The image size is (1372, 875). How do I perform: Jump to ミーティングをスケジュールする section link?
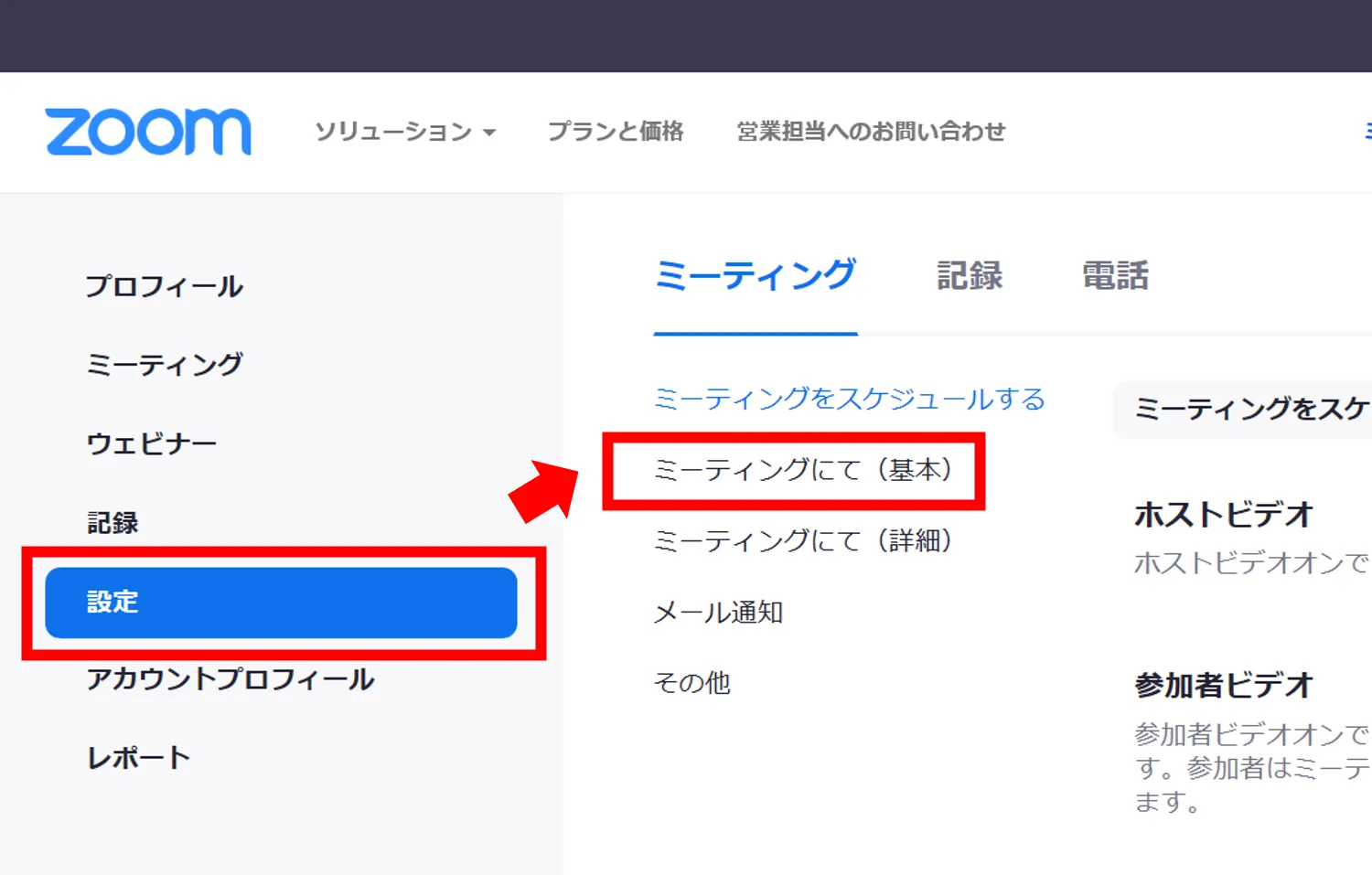[850, 399]
